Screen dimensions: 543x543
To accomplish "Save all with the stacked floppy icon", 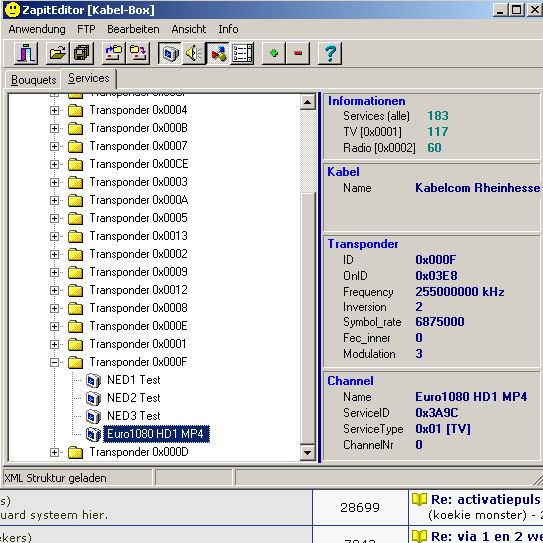I will pos(82,53).
